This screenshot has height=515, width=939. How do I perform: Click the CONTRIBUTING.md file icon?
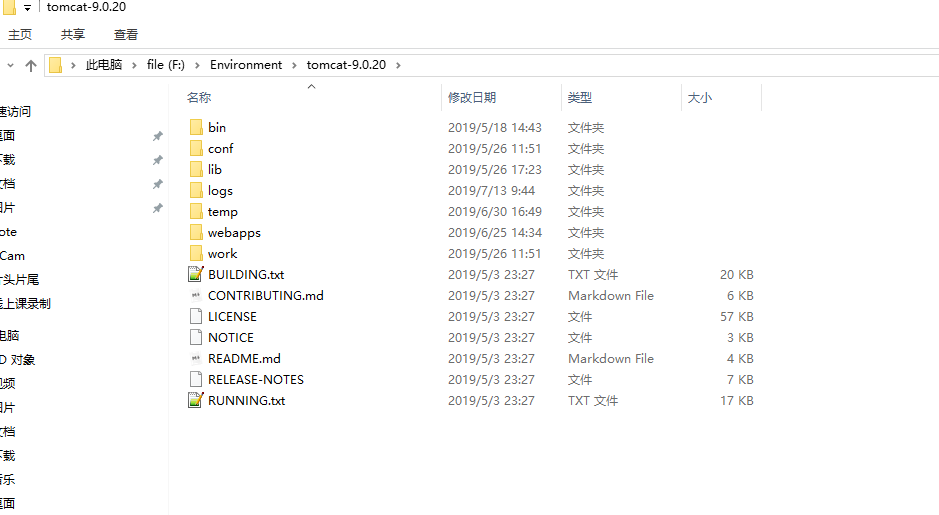click(x=196, y=295)
